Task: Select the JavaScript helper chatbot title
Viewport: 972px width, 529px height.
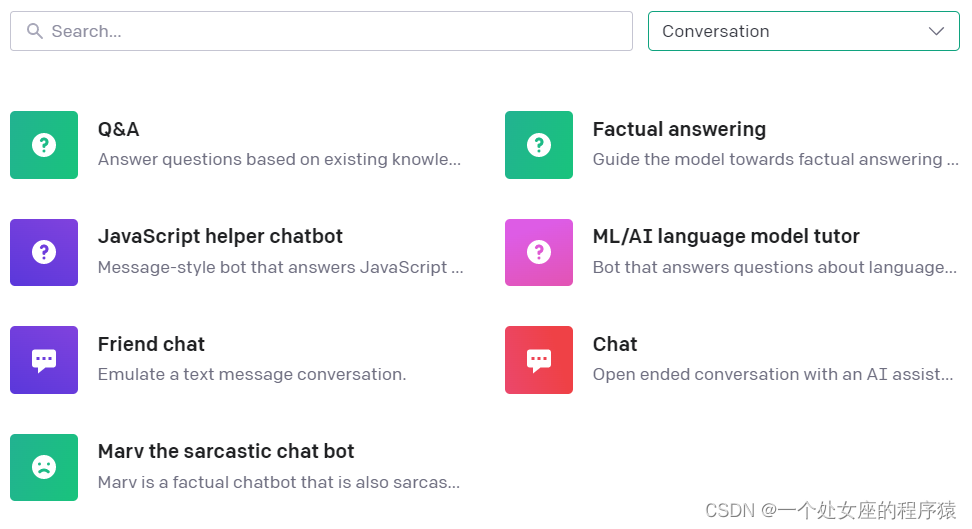Action: pyautogui.click(x=220, y=236)
